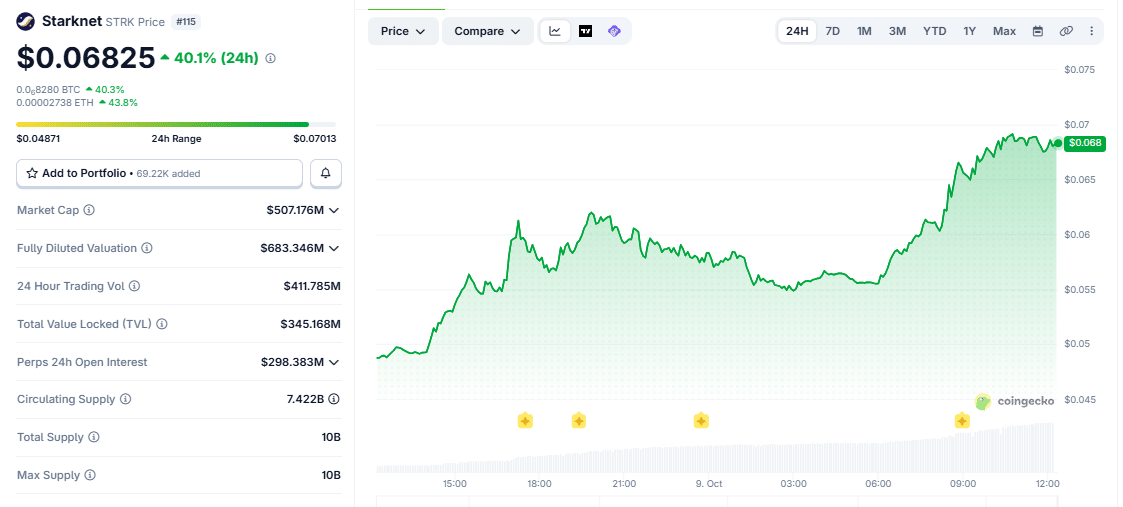Open Total Value Locked info icon
Viewport: 1123px width, 507px height.
[x=162, y=324]
